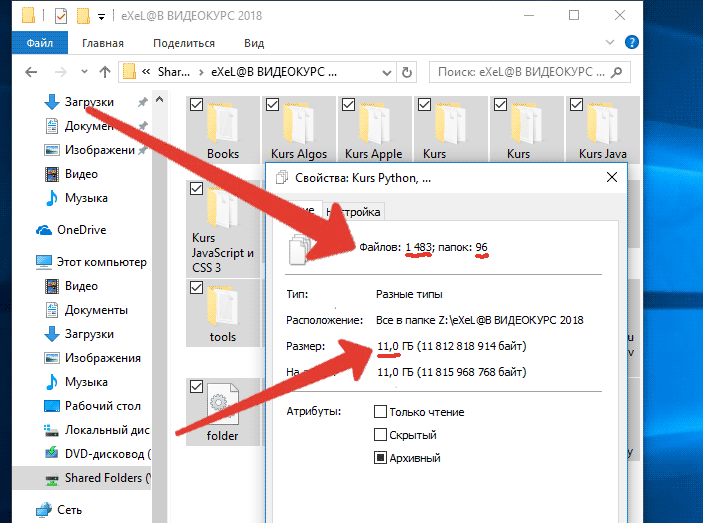Click the search magnifier icon
This screenshot has width=703, height=523.
pos(617,72)
